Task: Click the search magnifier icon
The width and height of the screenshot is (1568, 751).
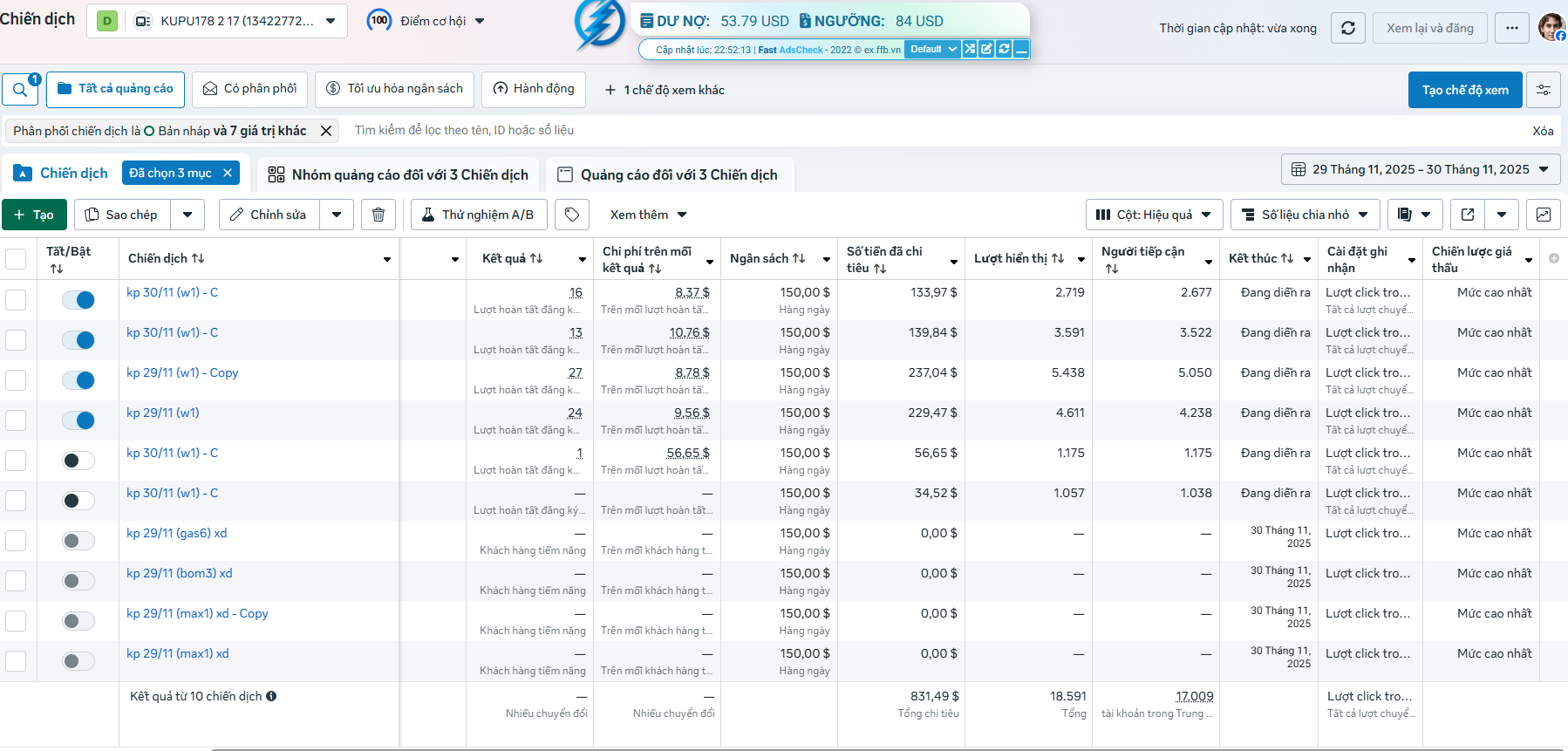Action: 19,90
